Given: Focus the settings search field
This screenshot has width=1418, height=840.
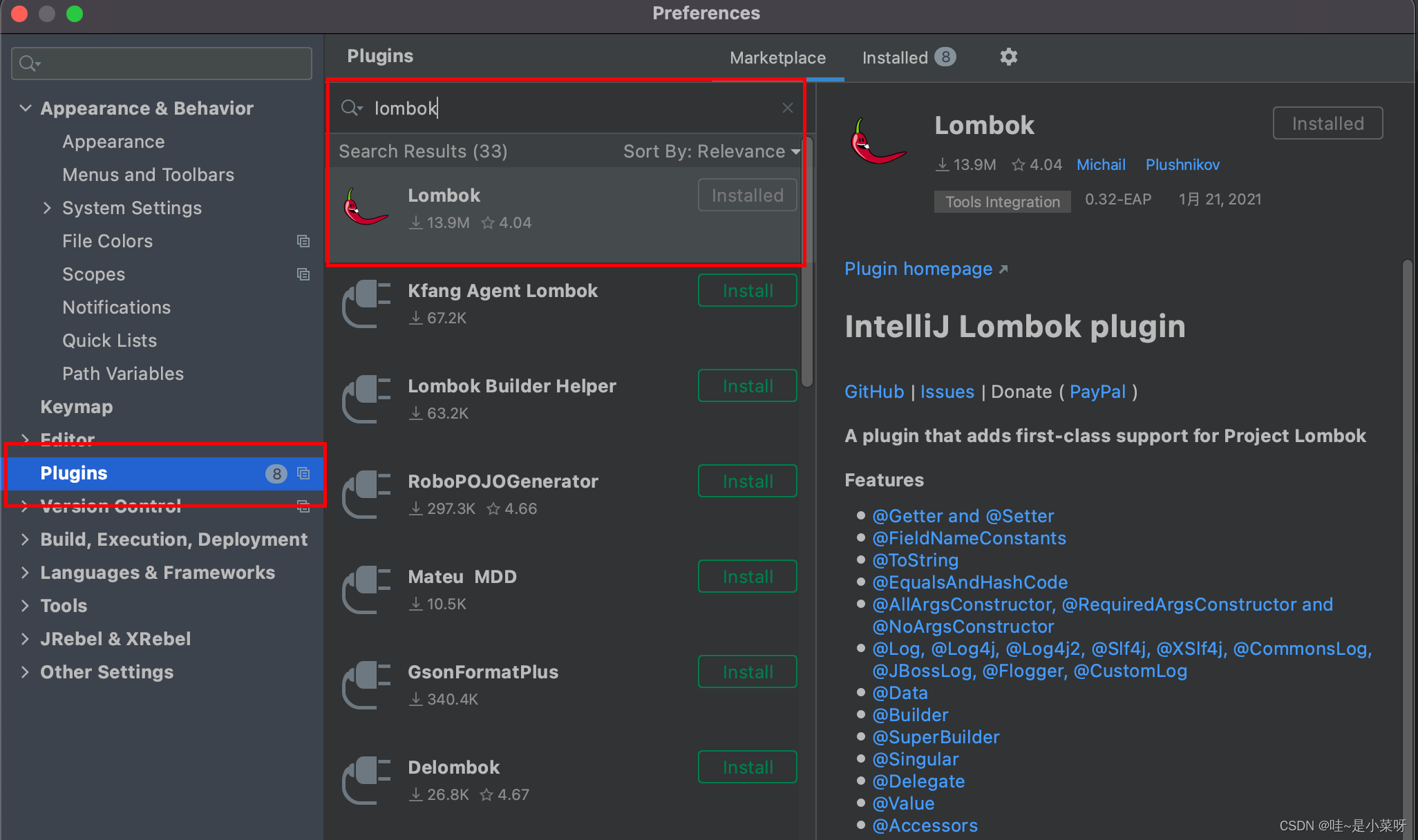Looking at the screenshot, I should 162,64.
